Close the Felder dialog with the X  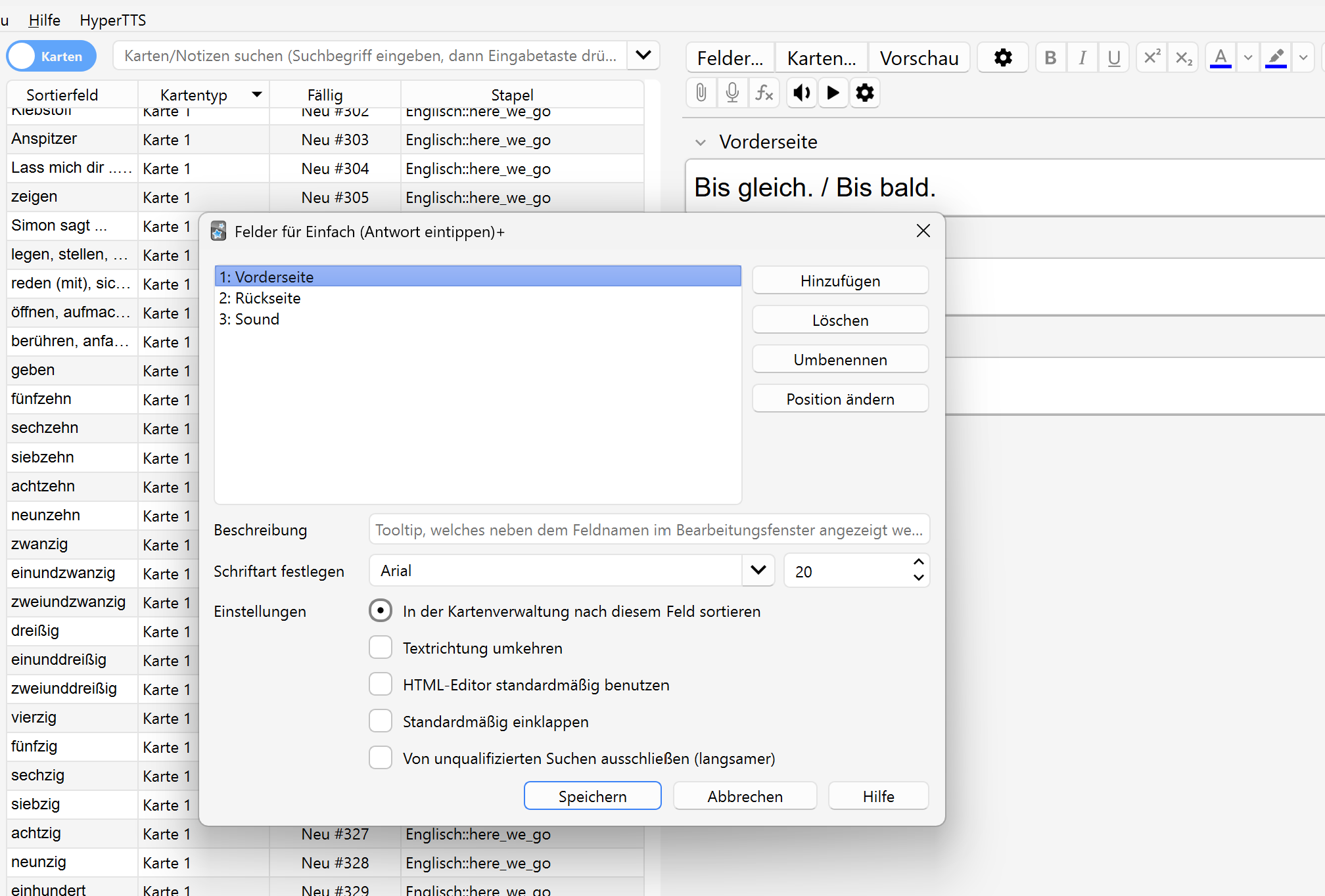point(923,231)
